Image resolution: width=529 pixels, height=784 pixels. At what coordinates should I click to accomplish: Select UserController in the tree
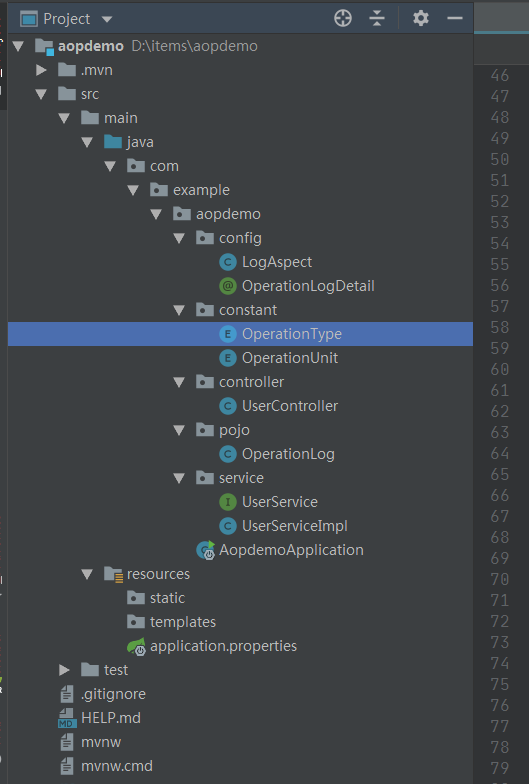tap(290, 406)
